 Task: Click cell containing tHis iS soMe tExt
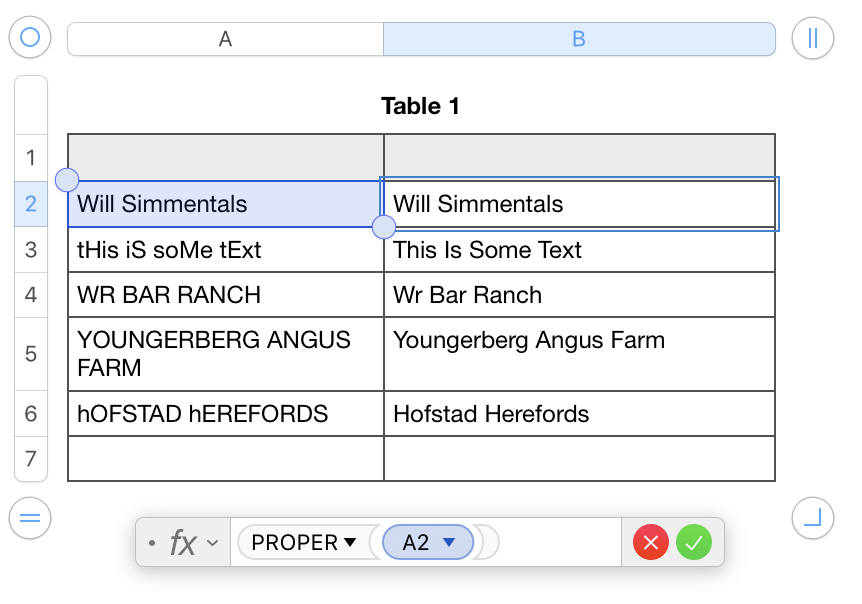click(x=225, y=249)
